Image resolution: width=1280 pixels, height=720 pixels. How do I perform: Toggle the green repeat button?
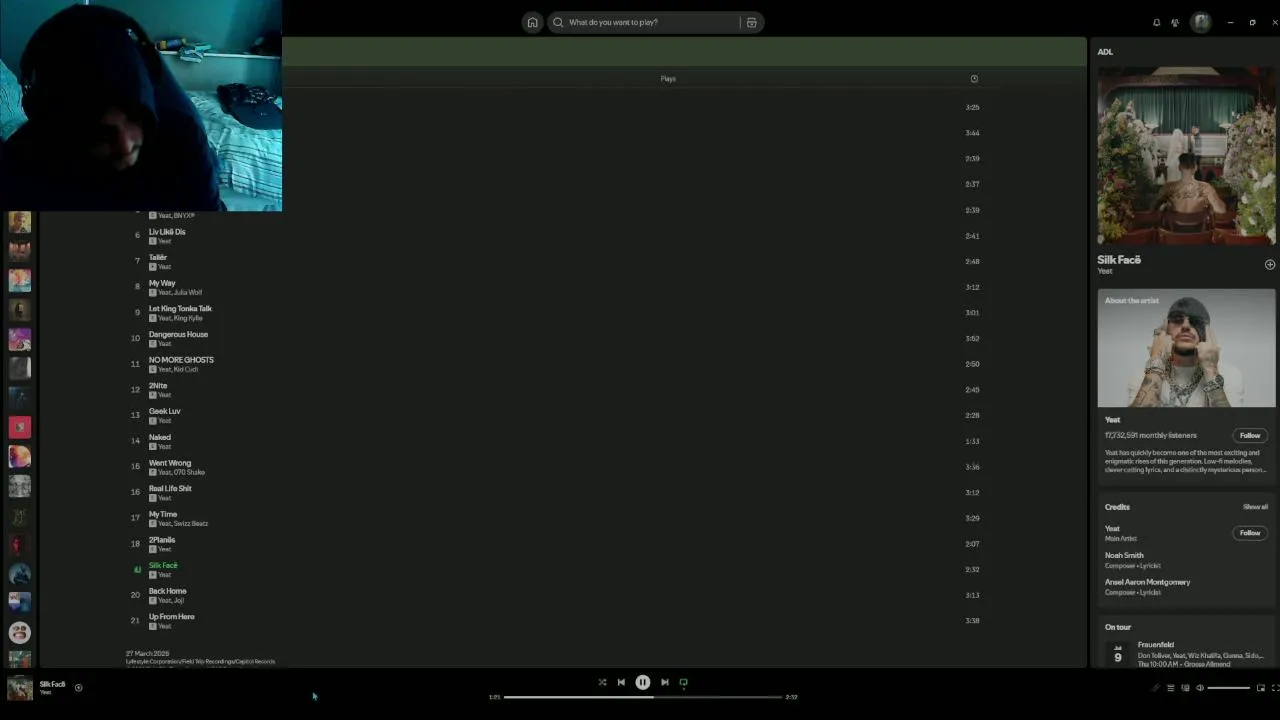pos(684,682)
